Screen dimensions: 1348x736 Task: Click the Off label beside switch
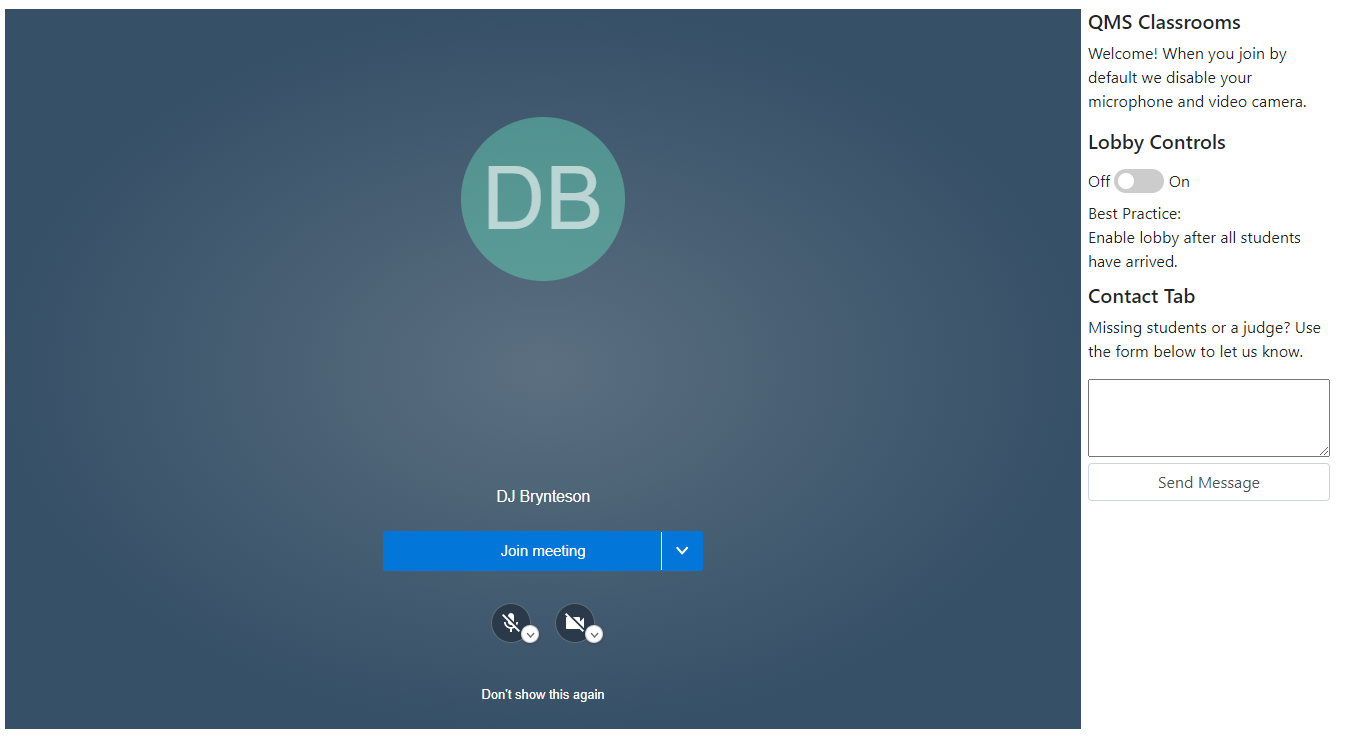point(1099,181)
